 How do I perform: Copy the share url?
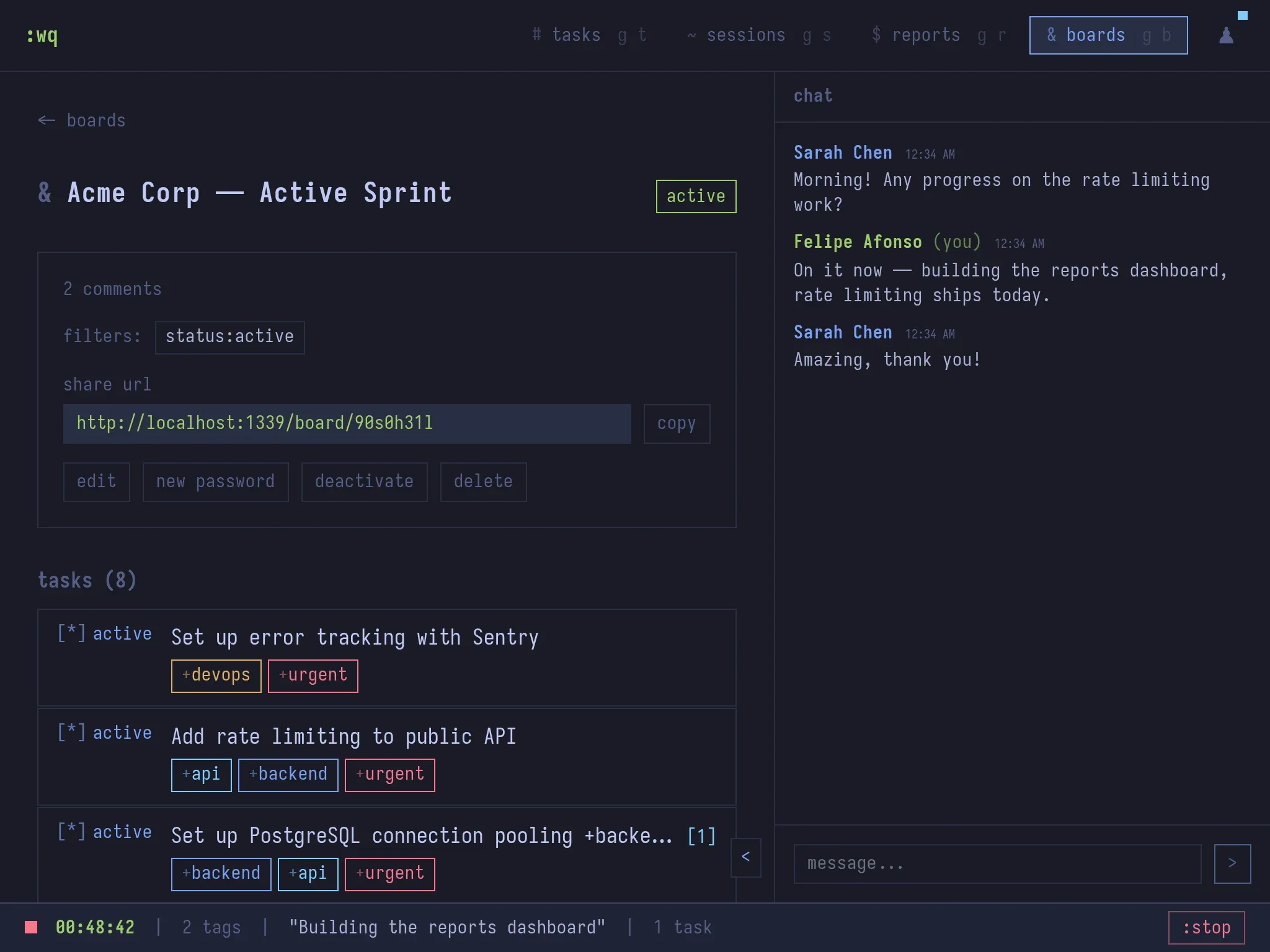tap(677, 423)
